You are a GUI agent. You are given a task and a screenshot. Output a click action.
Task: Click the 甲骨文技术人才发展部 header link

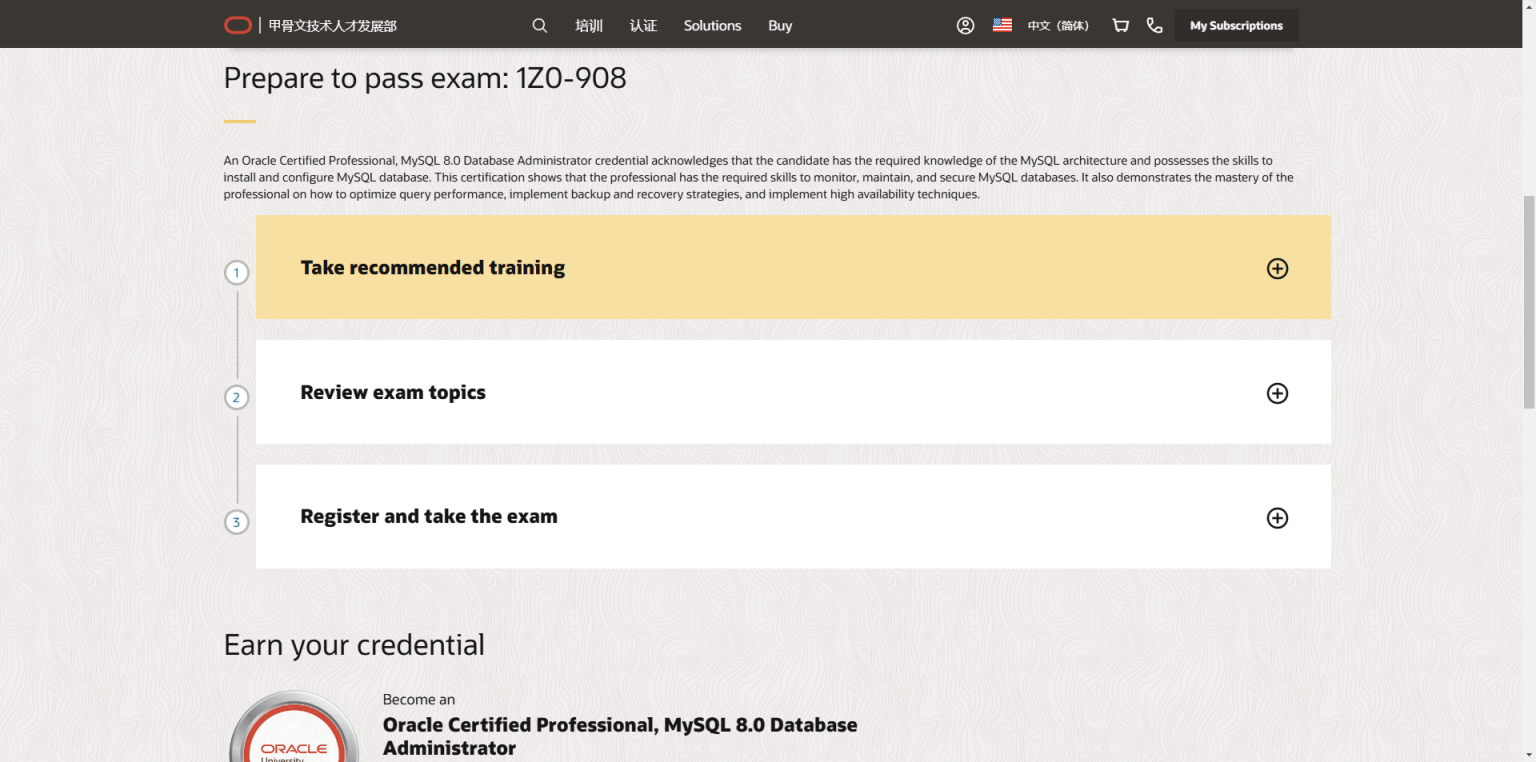[331, 25]
